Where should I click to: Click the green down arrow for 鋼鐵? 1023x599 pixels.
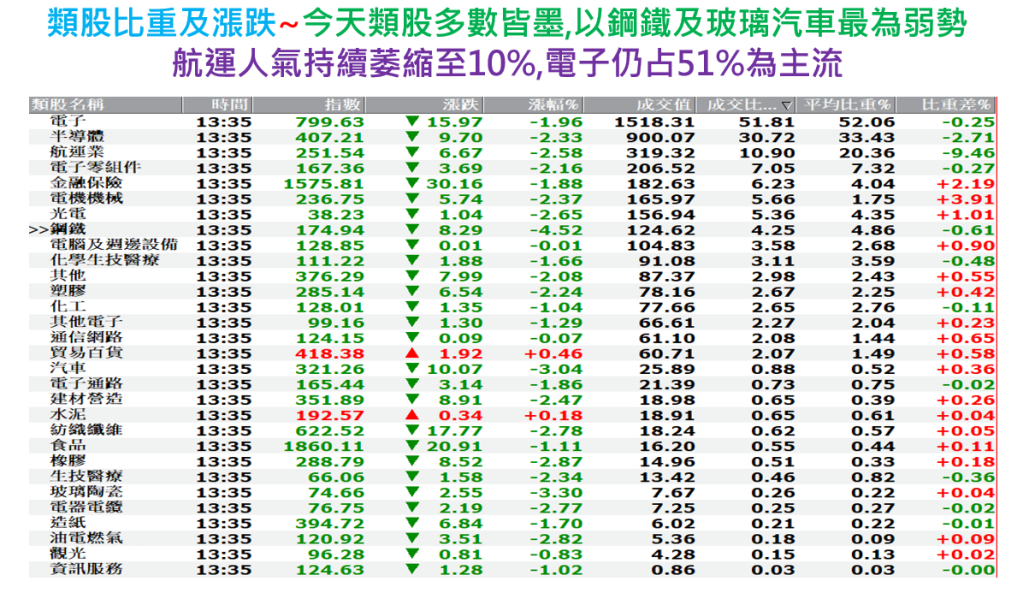(x=411, y=229)
